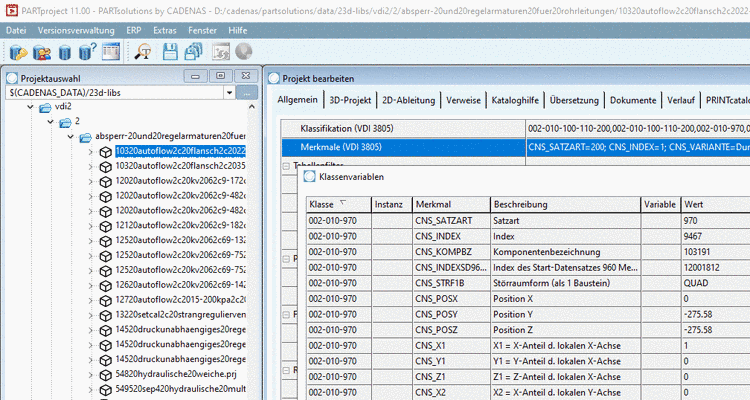Click the project tree scrollbar up arrow
750x400 pixels.
pos(252,107)
